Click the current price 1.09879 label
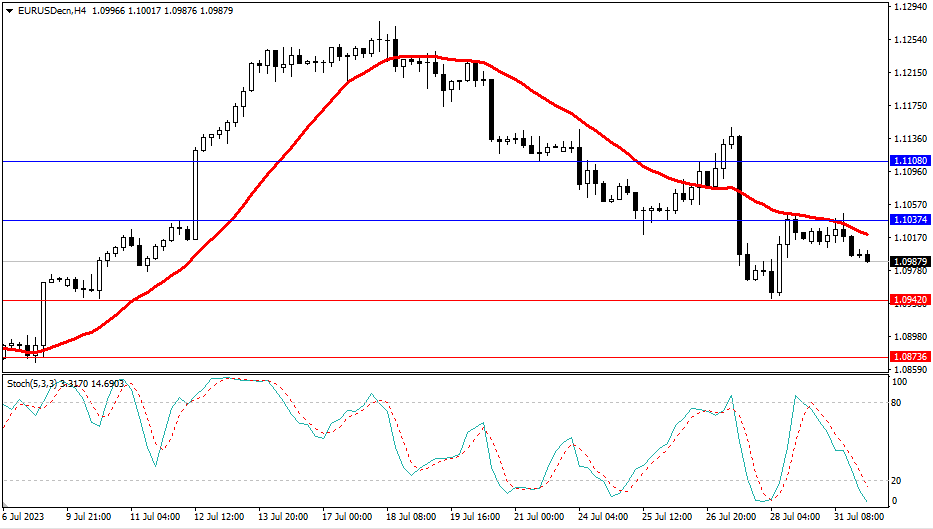The image size is (933, 529). 909,262
